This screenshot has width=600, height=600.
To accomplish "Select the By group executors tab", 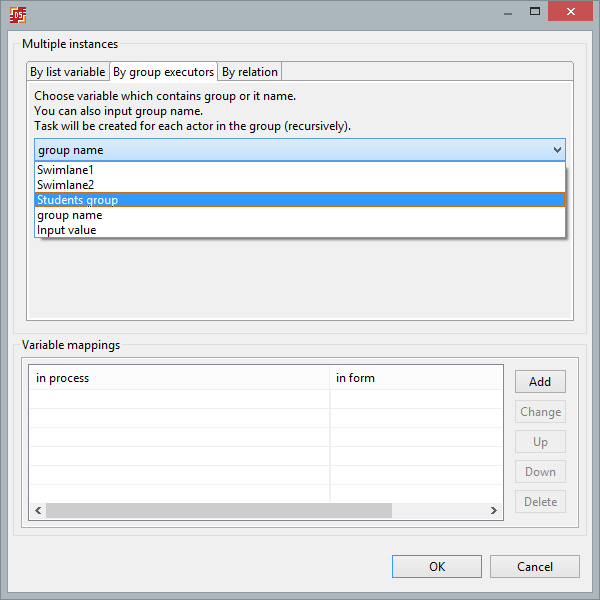I will (x=163, y=72).
